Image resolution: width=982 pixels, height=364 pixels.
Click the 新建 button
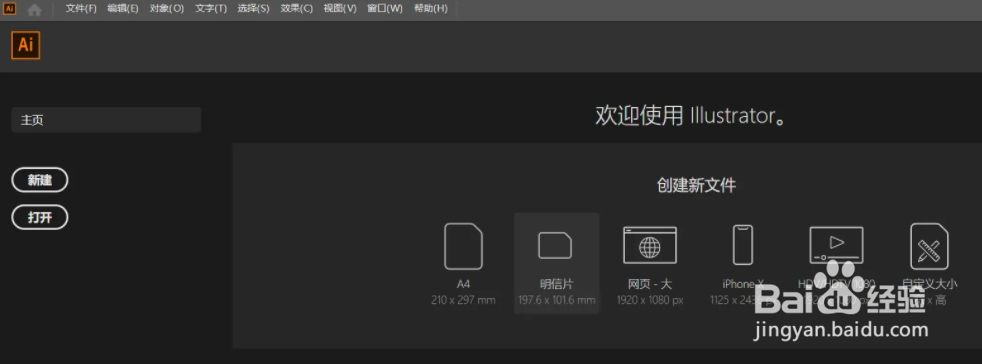click(x=40, y=180)
